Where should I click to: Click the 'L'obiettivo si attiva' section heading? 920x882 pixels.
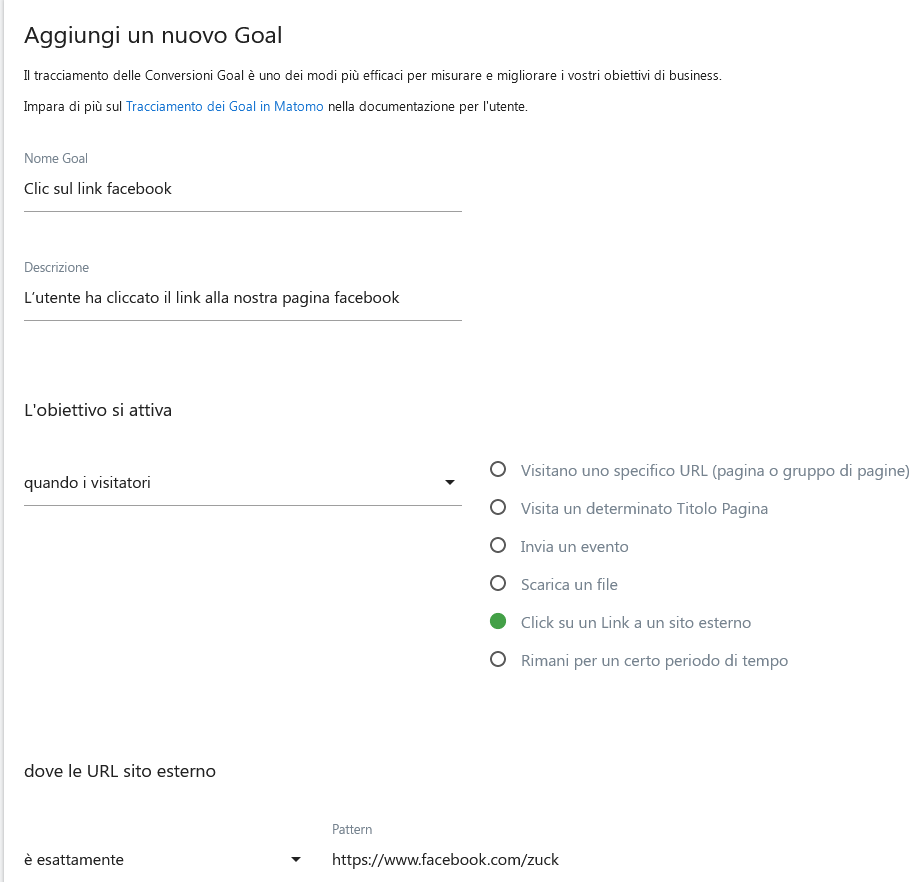[x=98, y=410]
